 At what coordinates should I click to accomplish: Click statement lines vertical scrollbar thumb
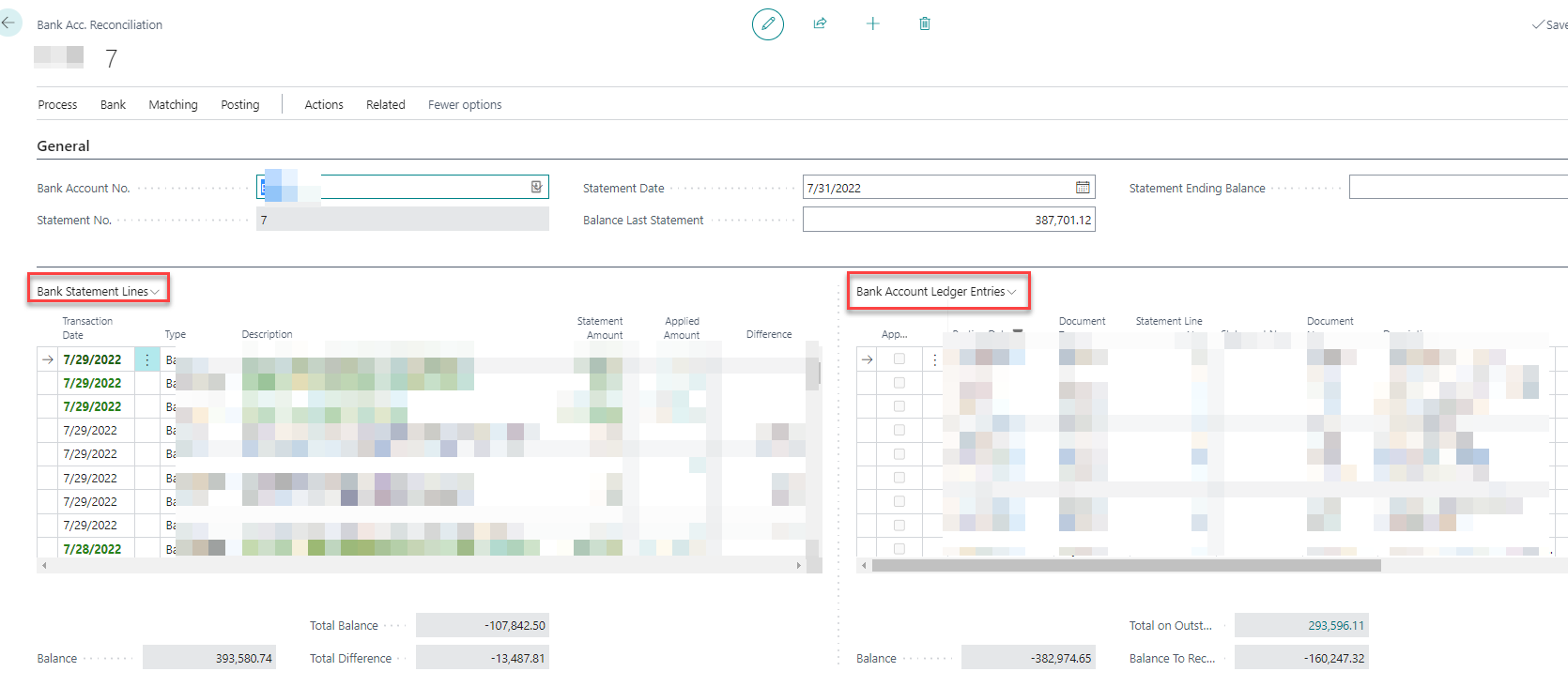tap(819, 374)
